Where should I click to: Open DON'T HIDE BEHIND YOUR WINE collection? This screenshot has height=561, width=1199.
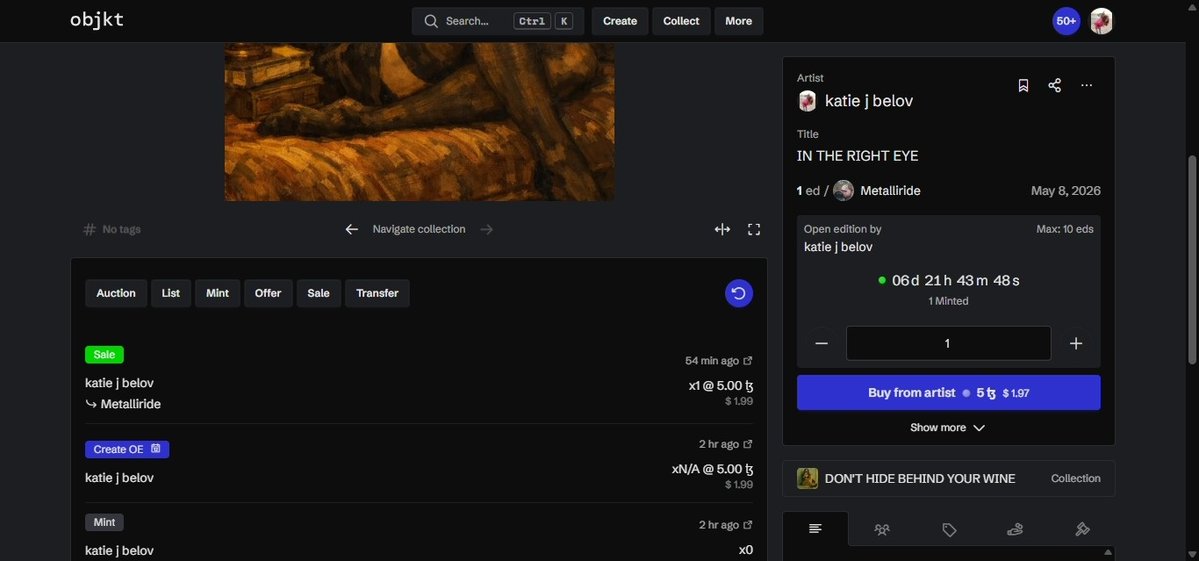coord(920,478)
